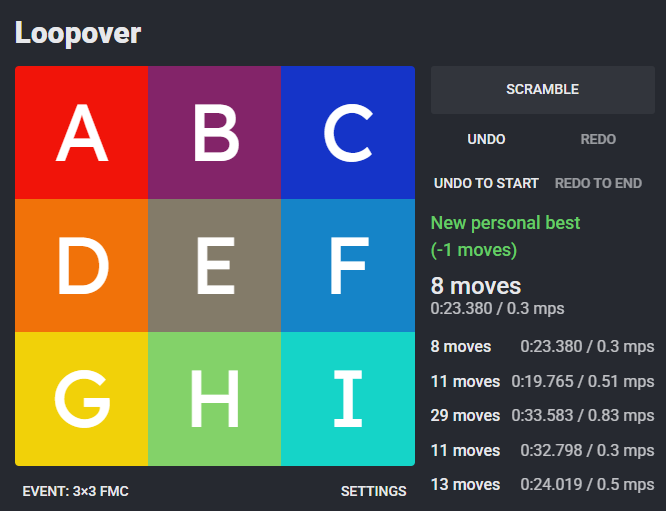Viewport: 666px width, 511px height.
Task: Select the 0:32.798 history entry
Action: point(542,450)
